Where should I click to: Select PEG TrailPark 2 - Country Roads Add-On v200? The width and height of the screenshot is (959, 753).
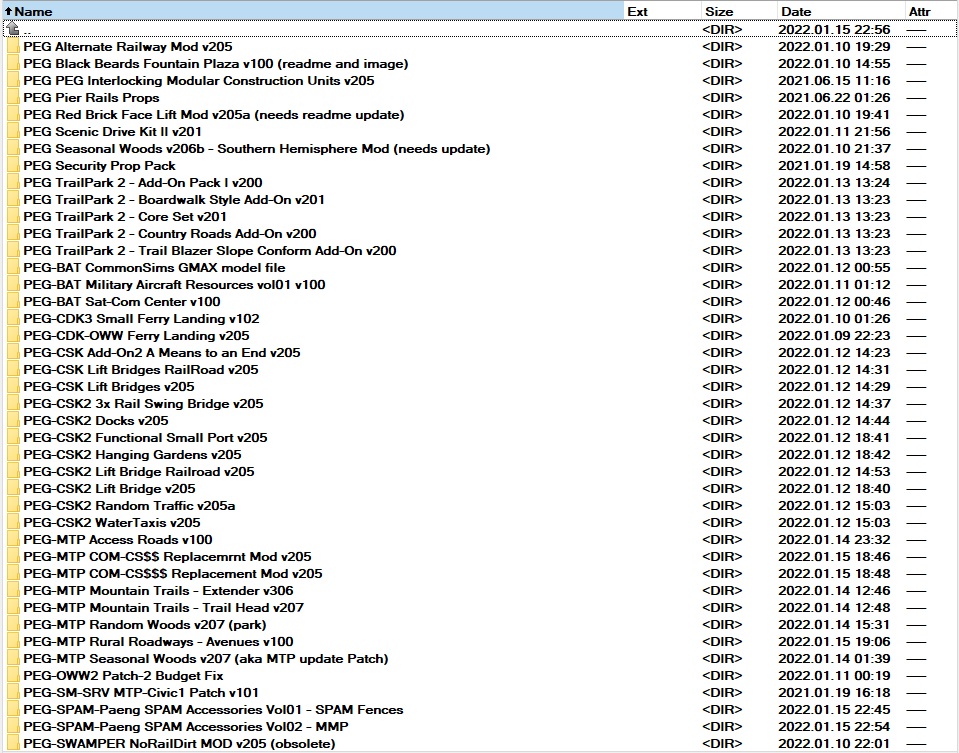pos(170,234)
